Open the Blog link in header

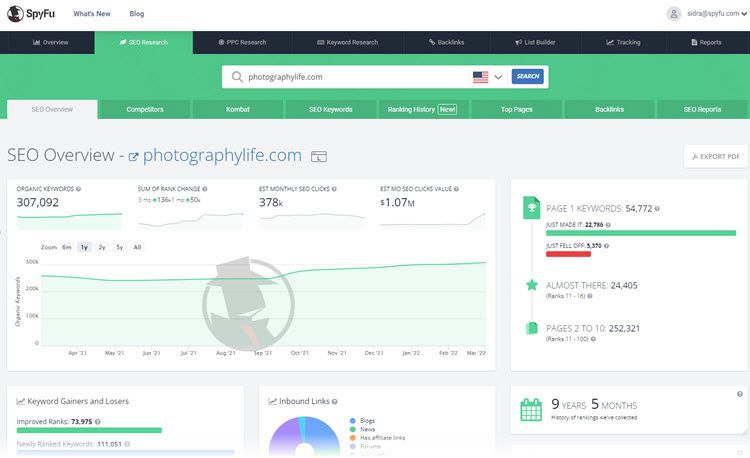[x=137, y=14]
